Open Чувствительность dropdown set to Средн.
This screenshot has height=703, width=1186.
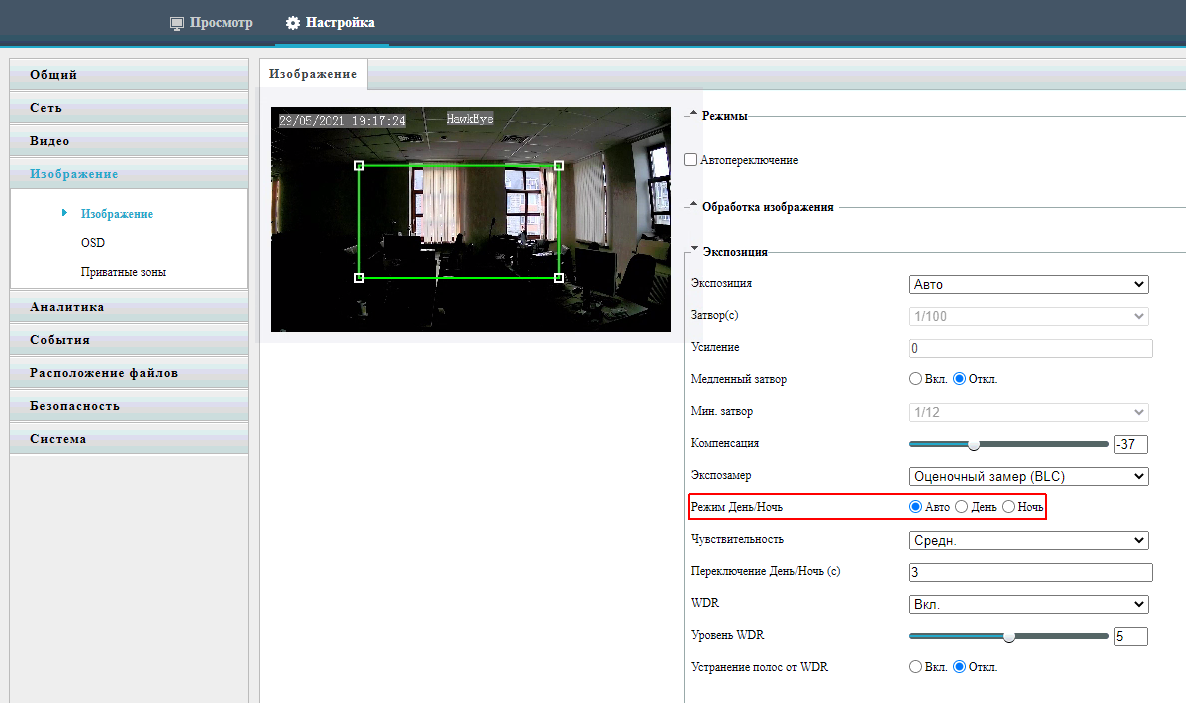click(x=1029, y=540)
